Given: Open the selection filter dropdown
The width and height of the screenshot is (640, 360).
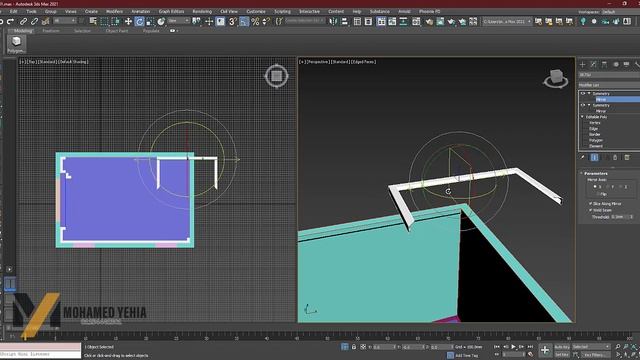Looking at the screenshot, I should (65, 21).
